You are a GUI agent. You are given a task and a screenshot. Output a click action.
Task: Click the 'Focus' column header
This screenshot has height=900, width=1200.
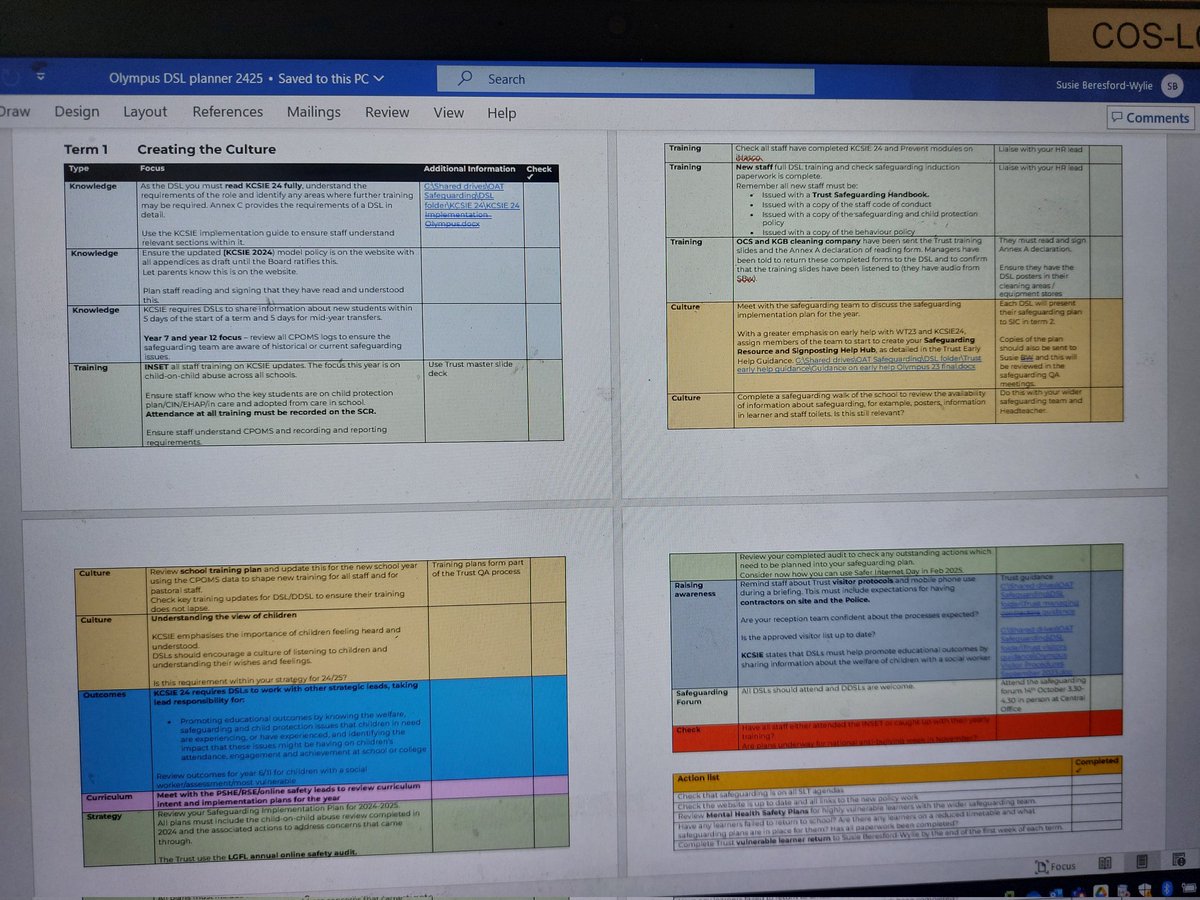(152, 169)
